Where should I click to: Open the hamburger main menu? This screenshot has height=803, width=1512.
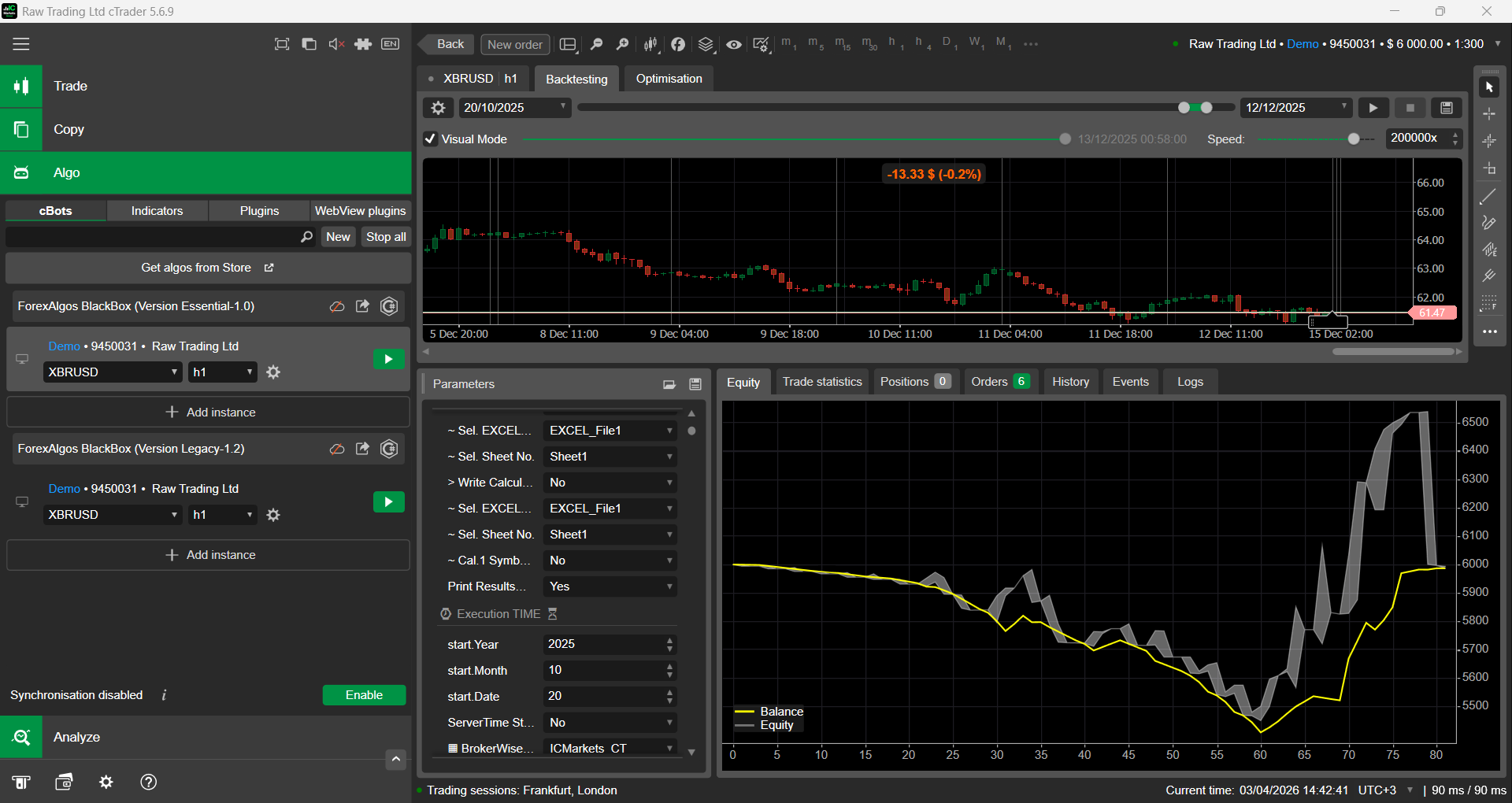click(x=21, y=44)
